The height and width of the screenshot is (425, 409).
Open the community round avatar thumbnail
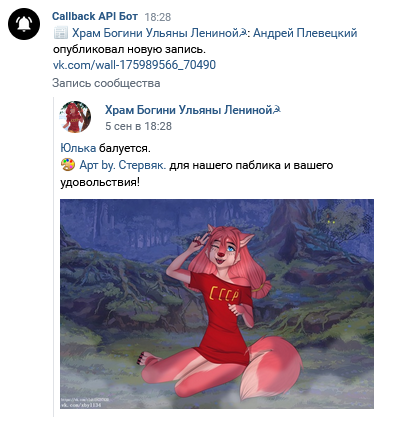click(75, 117)
